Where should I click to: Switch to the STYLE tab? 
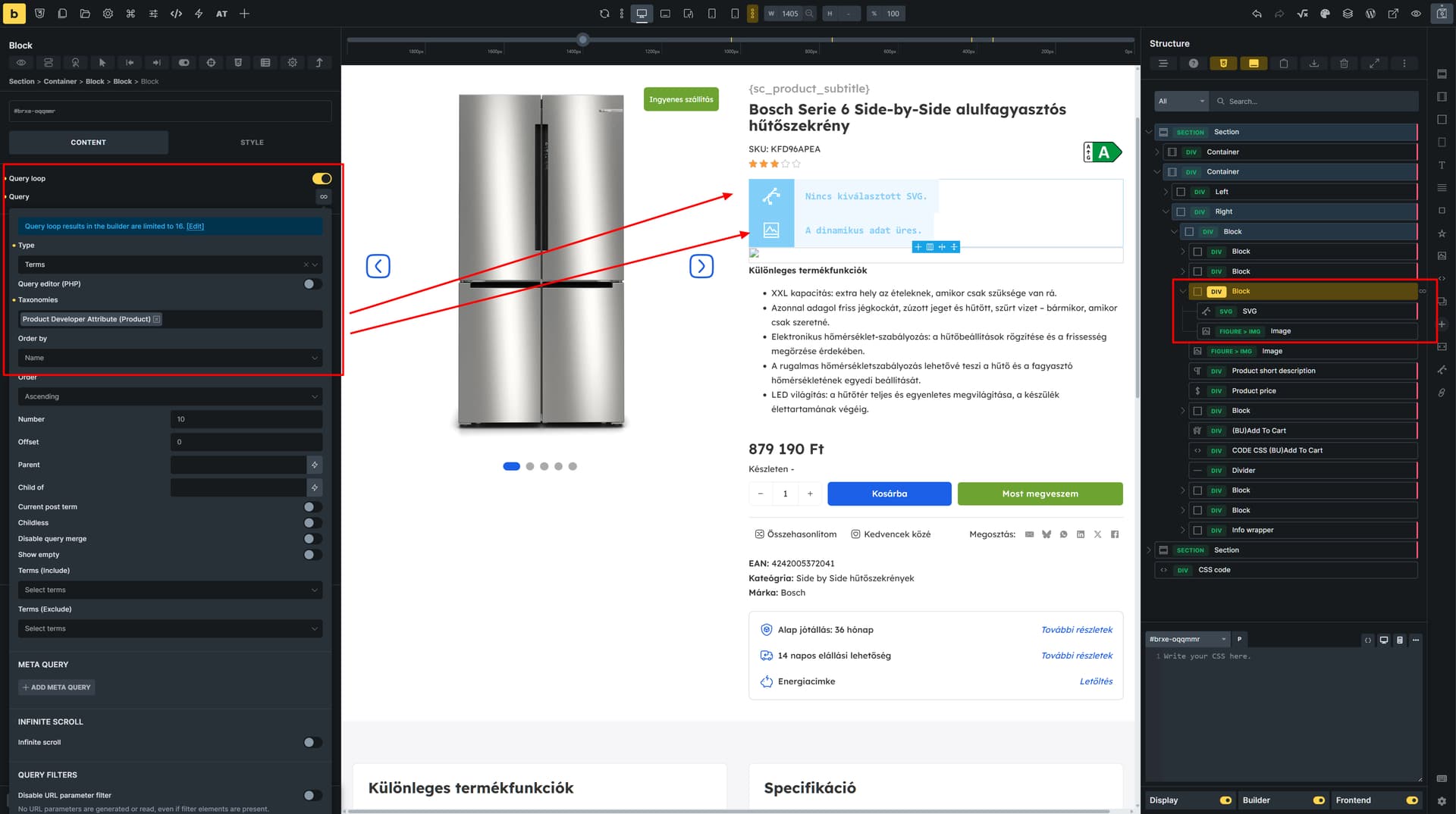pyautogui.click(x=252, y=142)
